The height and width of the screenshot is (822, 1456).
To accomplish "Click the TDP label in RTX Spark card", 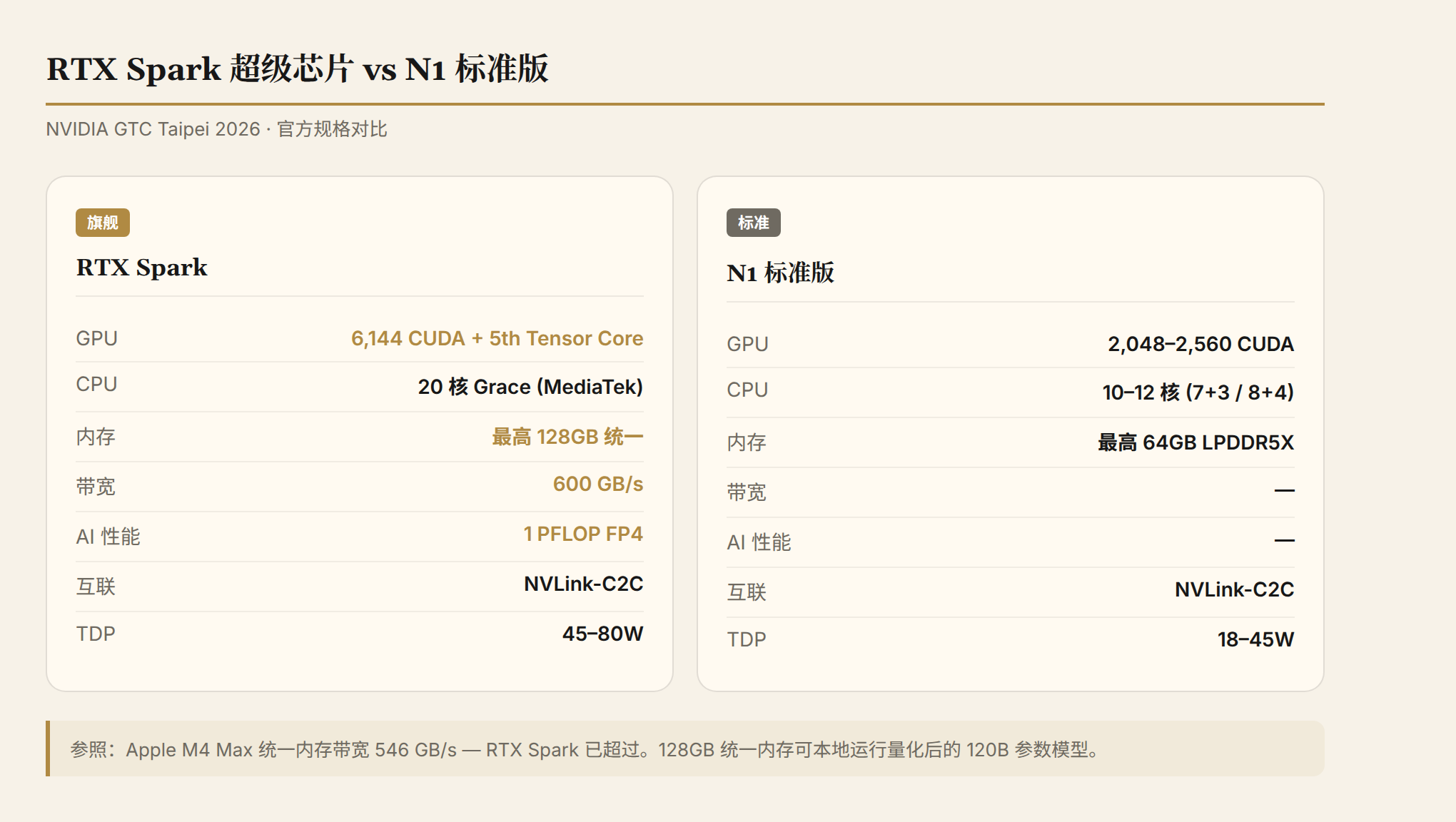I will (x=96, y=634).
